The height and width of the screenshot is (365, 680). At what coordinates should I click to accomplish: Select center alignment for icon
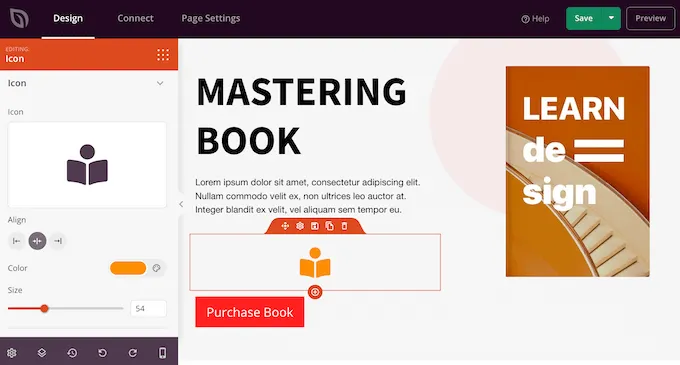click(x=37, y=241)
